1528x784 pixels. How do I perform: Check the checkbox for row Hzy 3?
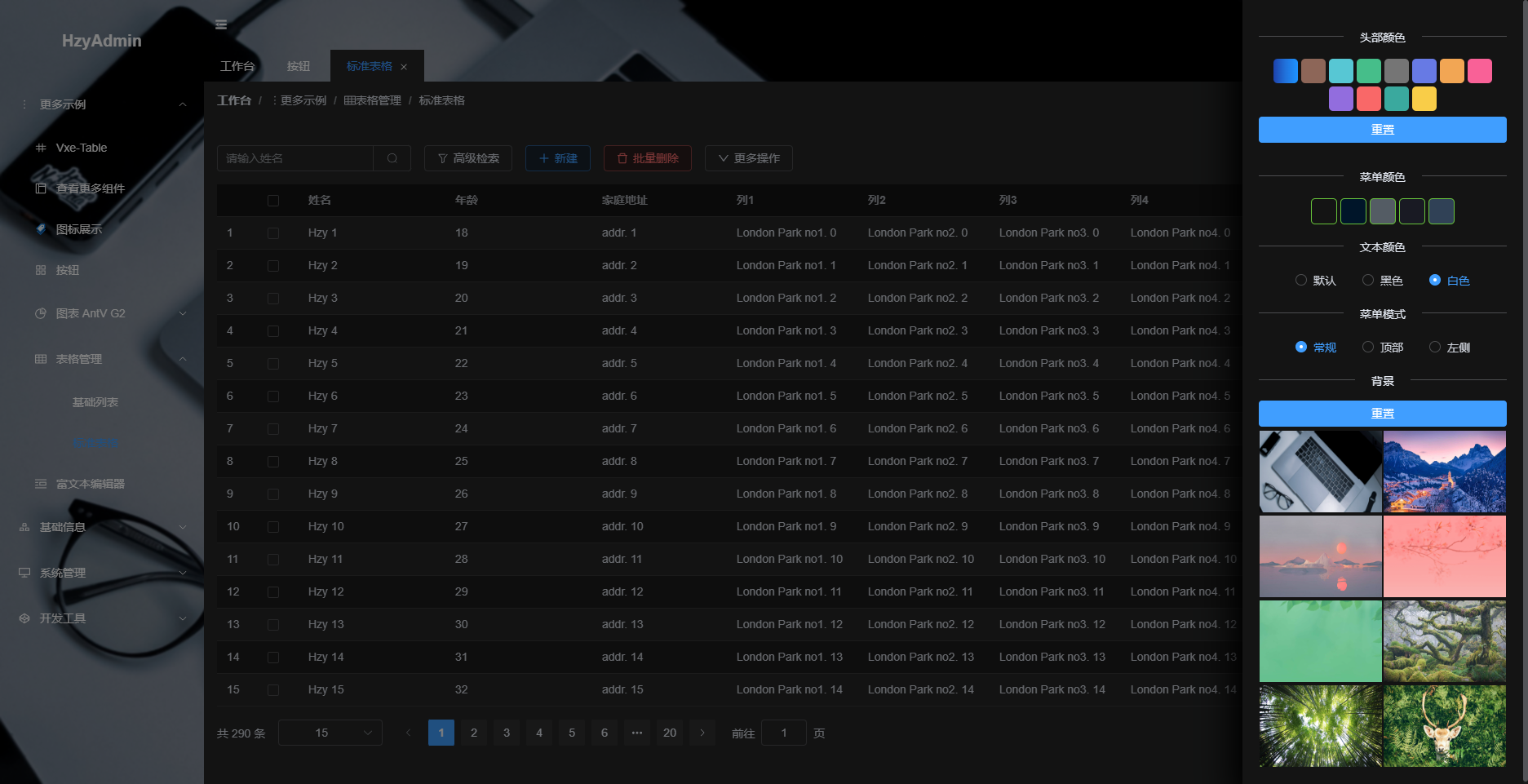tap(273, 299)
